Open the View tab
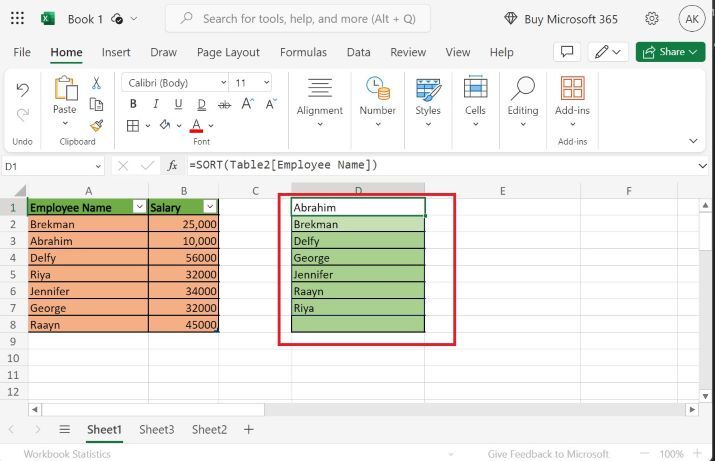The height and width of the screenshot is (461, 715). point(458,52)
